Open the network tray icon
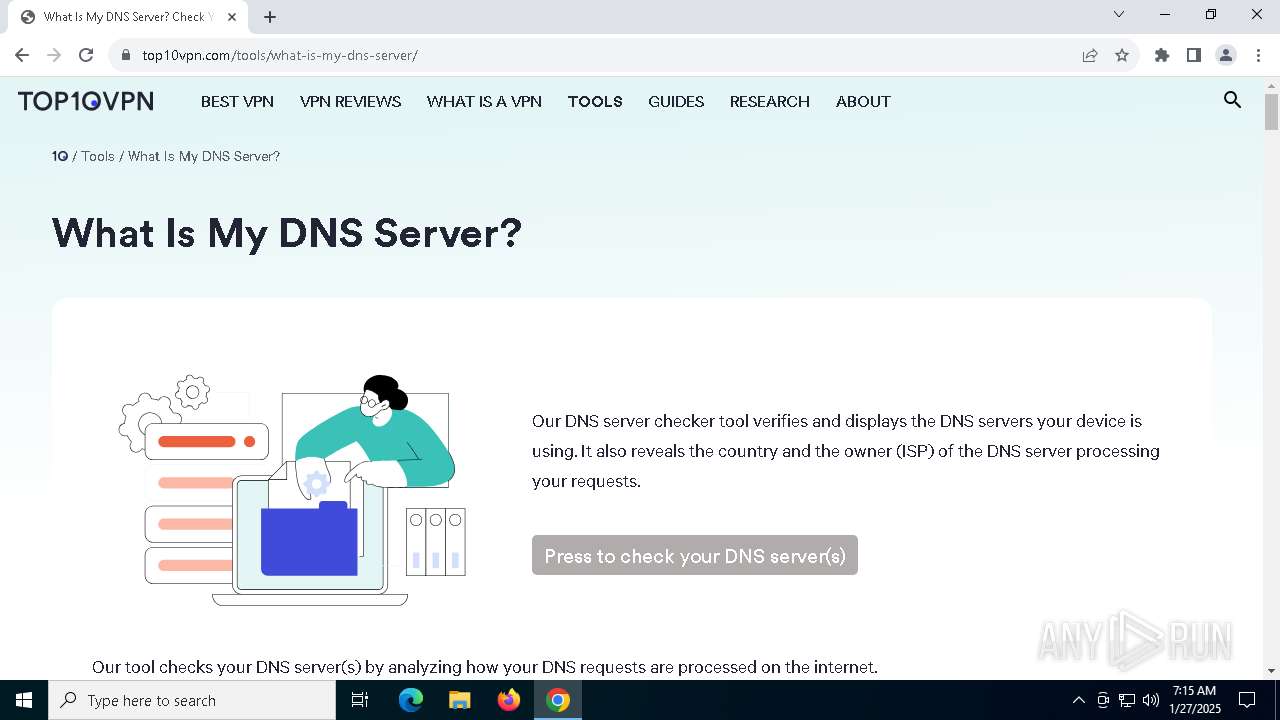 coord(1127,700)
